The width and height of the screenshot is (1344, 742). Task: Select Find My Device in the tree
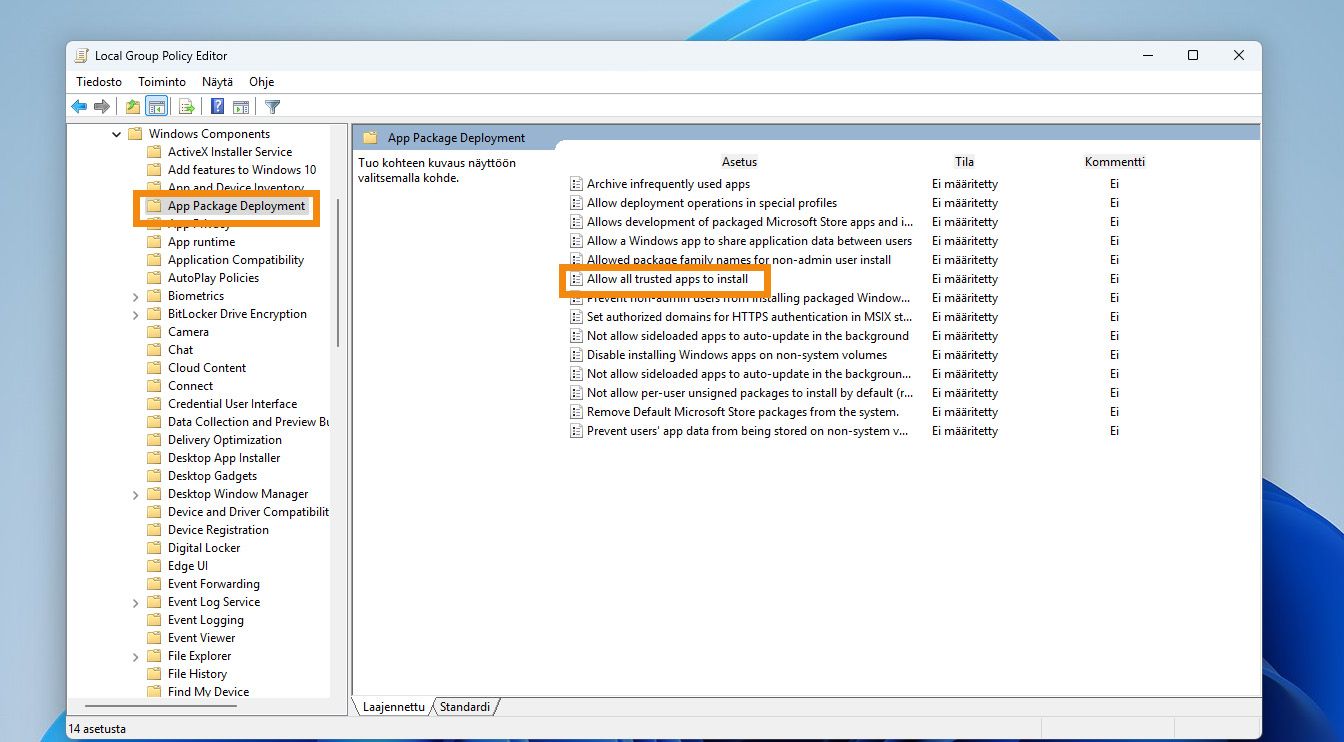pyautogui.click(x=209, y=692)
